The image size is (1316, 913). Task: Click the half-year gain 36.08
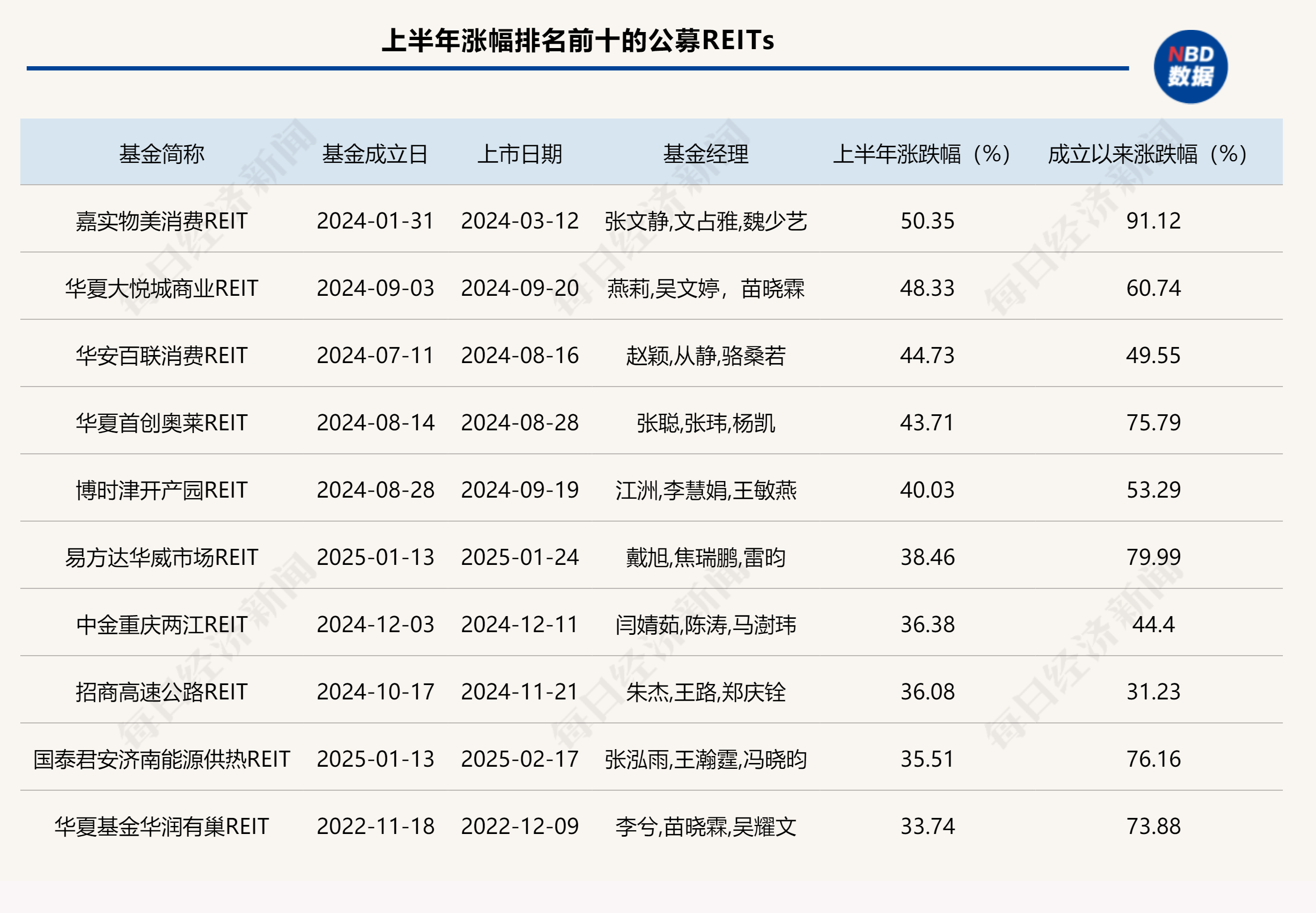point(927,691)
